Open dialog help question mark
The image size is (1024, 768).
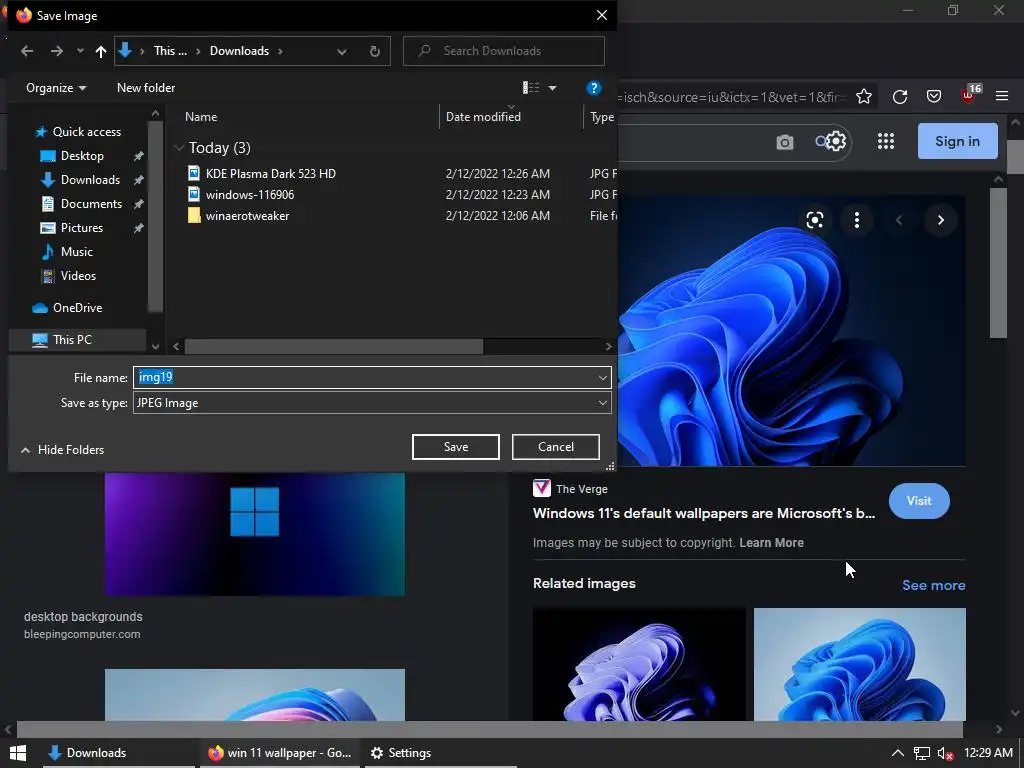click(x=594, y=88)
